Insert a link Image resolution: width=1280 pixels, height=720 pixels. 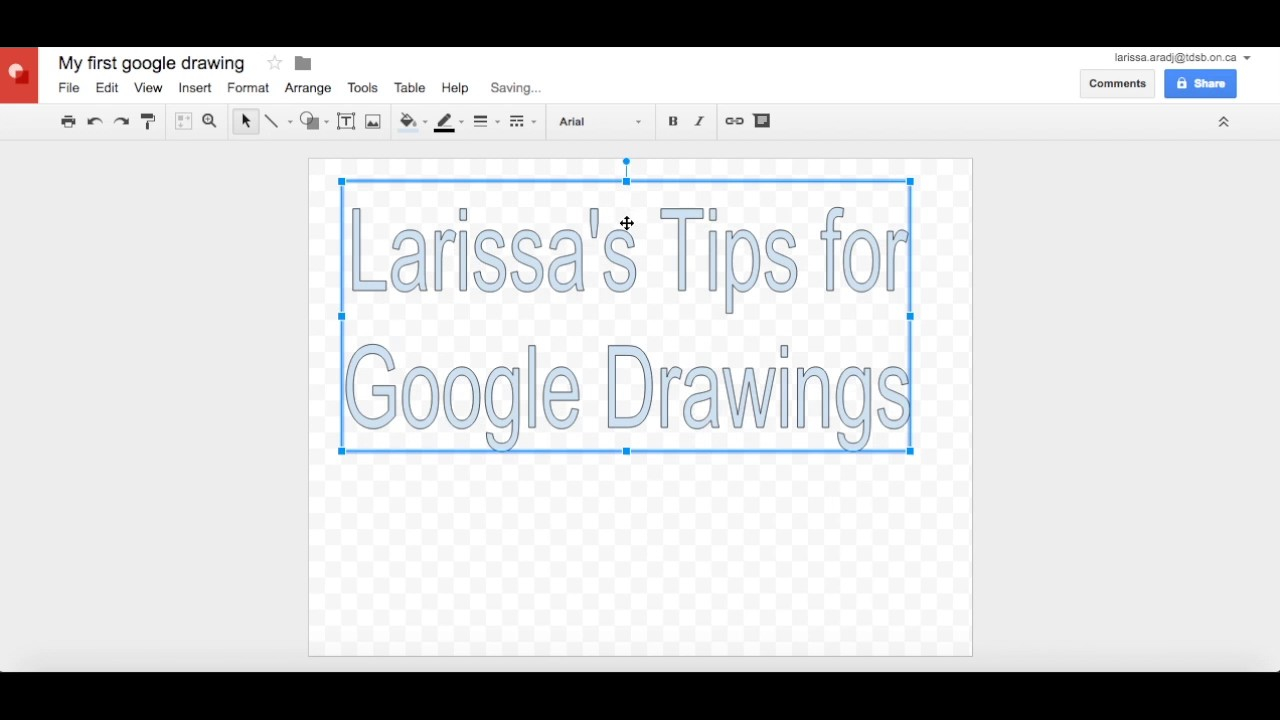[734, 121]
